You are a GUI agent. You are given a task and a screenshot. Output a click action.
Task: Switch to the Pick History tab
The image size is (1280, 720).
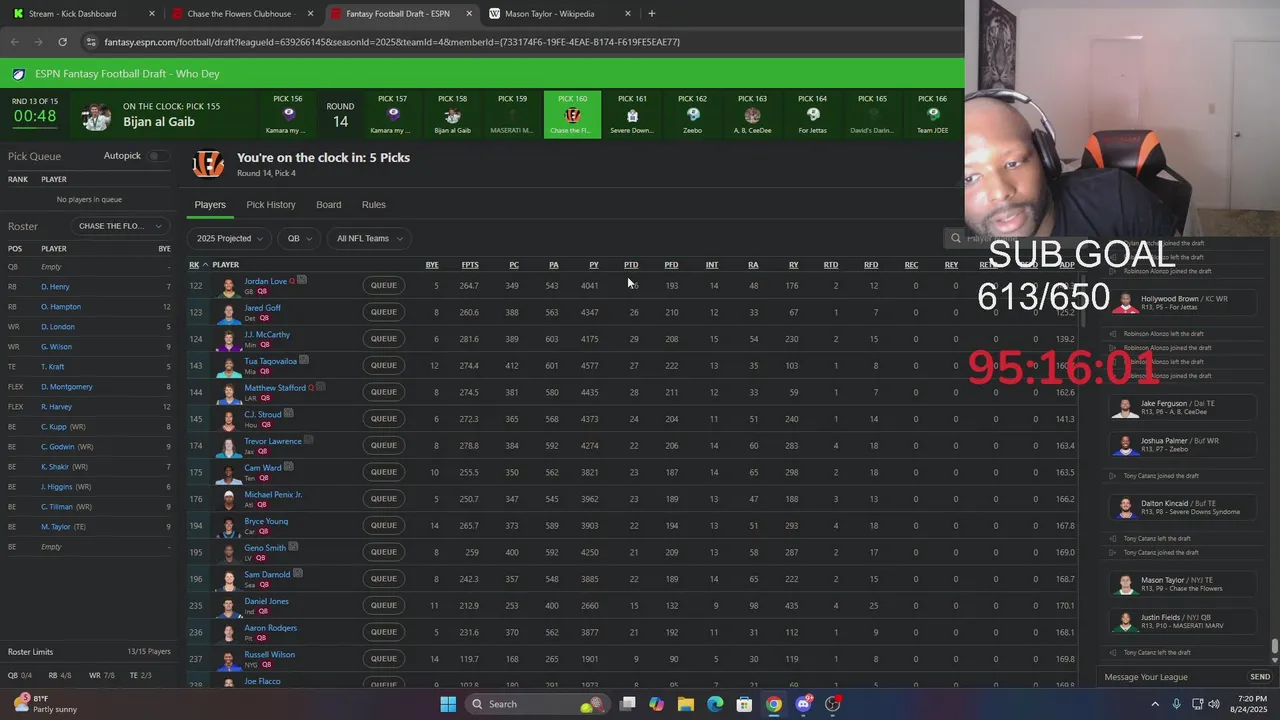271,205
